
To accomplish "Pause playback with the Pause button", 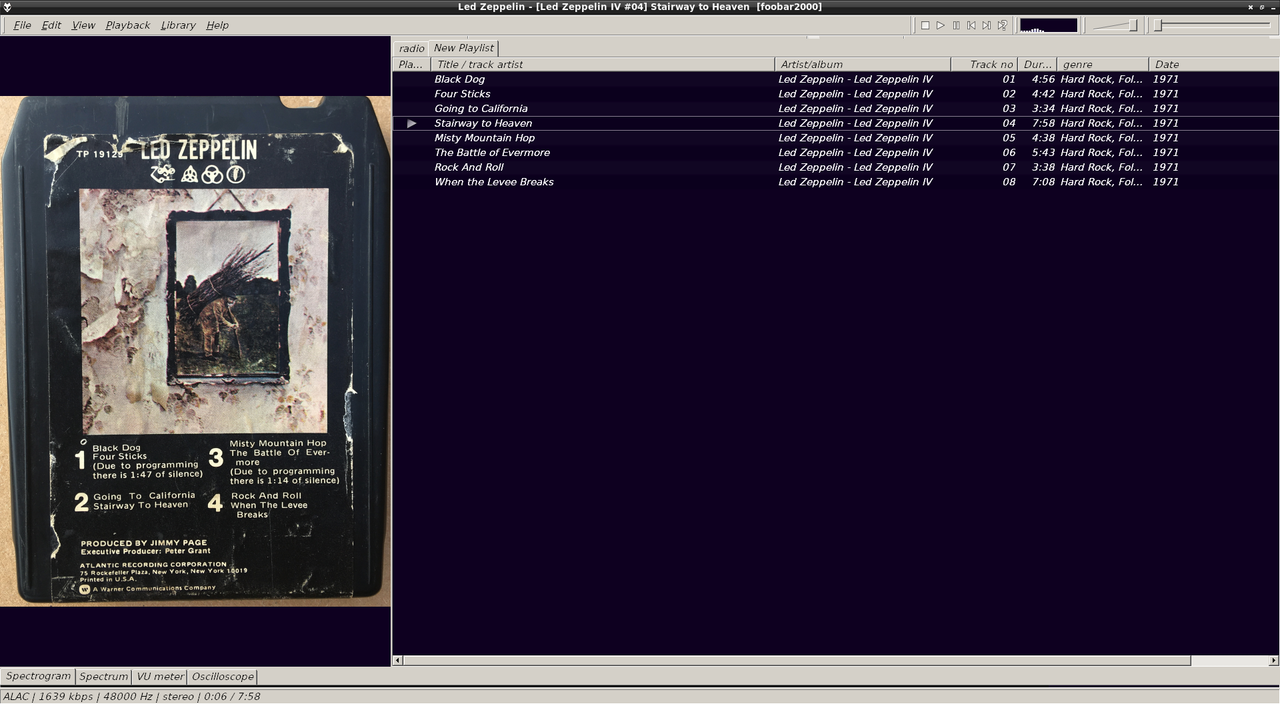I will click(956, 25).
